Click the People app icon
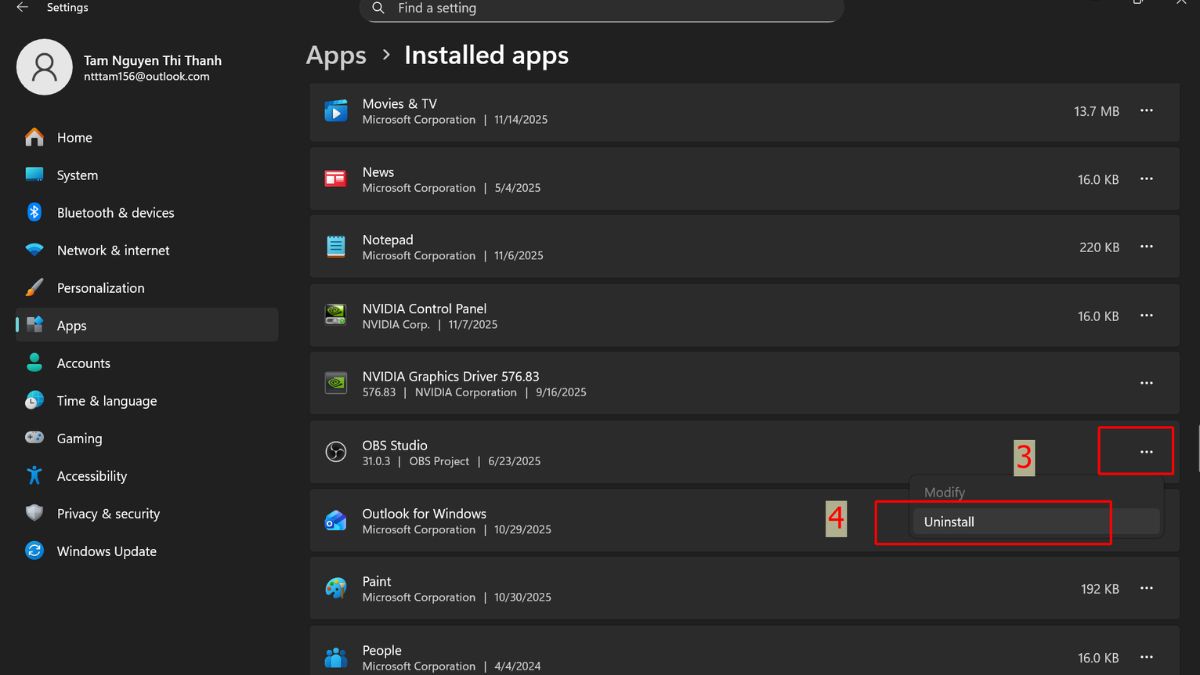Screen dimensions: 1200x675 (x=336, y=657)
